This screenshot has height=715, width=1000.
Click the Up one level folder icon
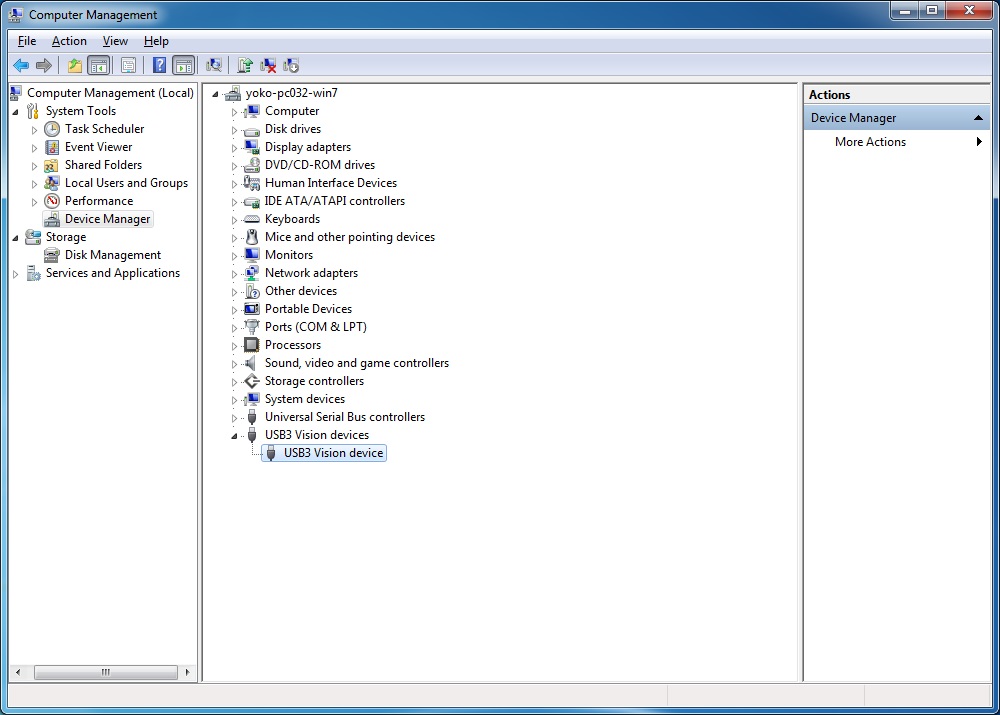[x=75, y=65]
